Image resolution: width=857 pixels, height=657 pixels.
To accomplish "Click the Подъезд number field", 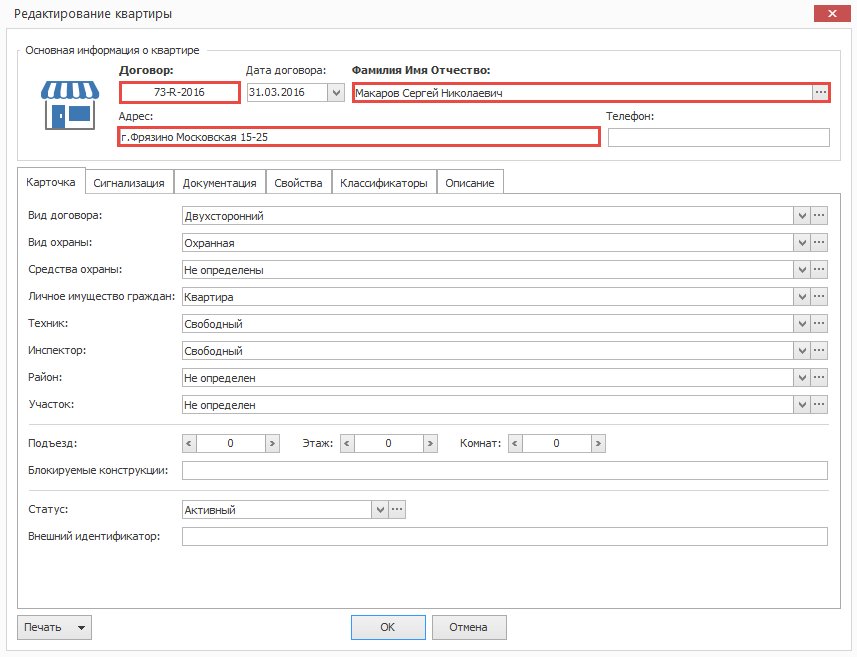I will tap(231, 443).
